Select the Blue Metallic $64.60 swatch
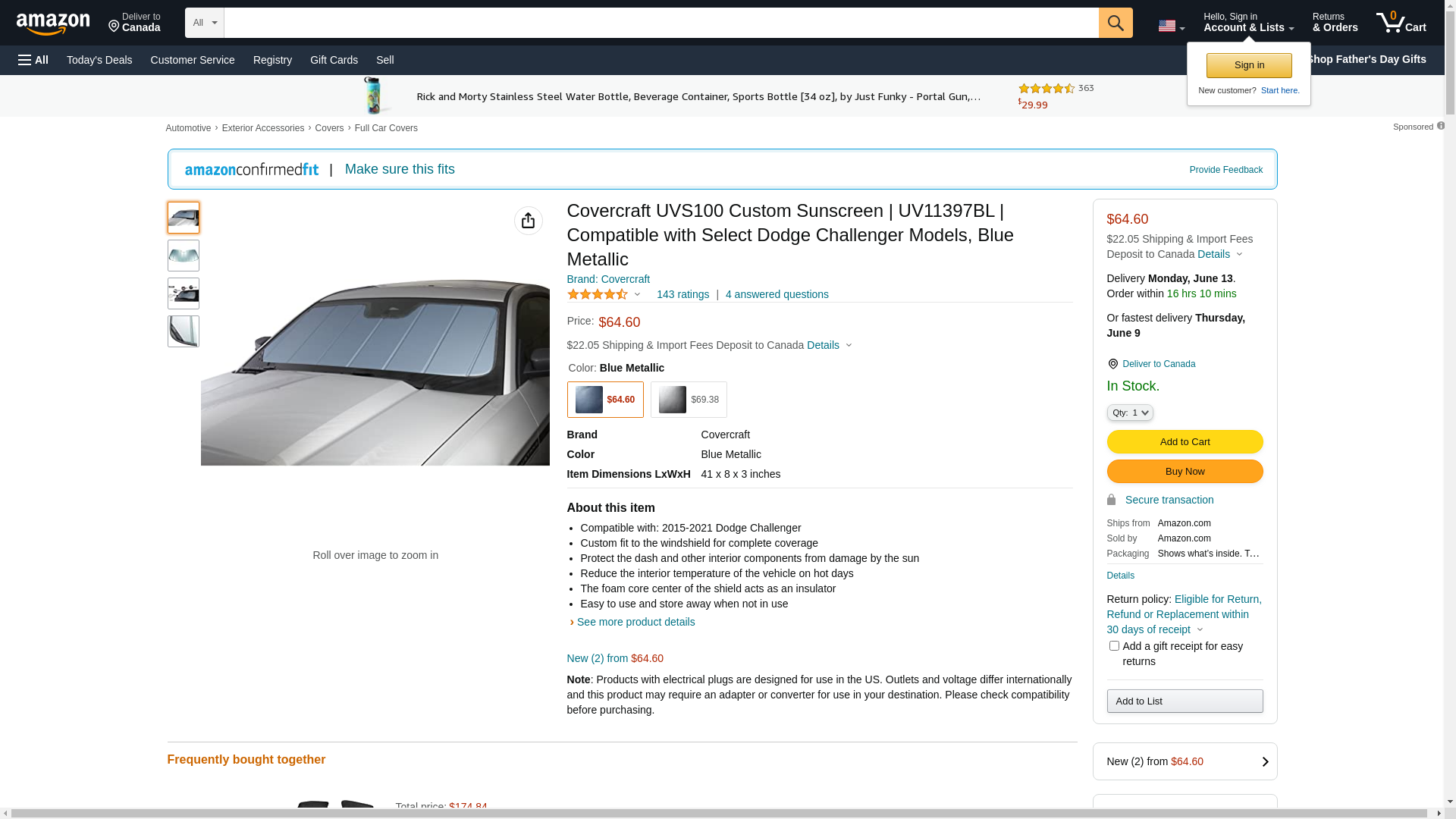The height and width of the screenshot is (819, 1456). click(x=604, y=400)
